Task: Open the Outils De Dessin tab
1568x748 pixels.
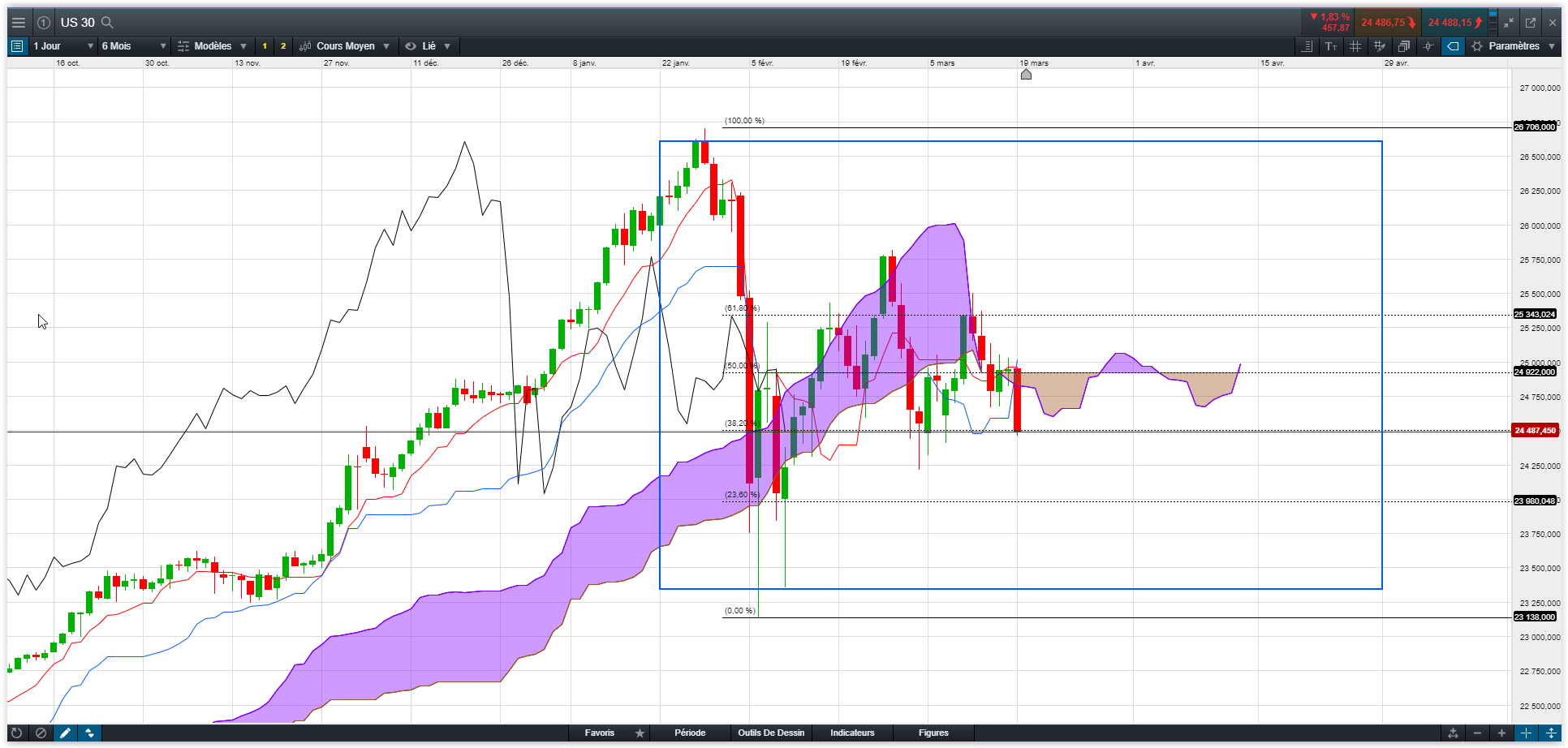Action: [771, 733]
